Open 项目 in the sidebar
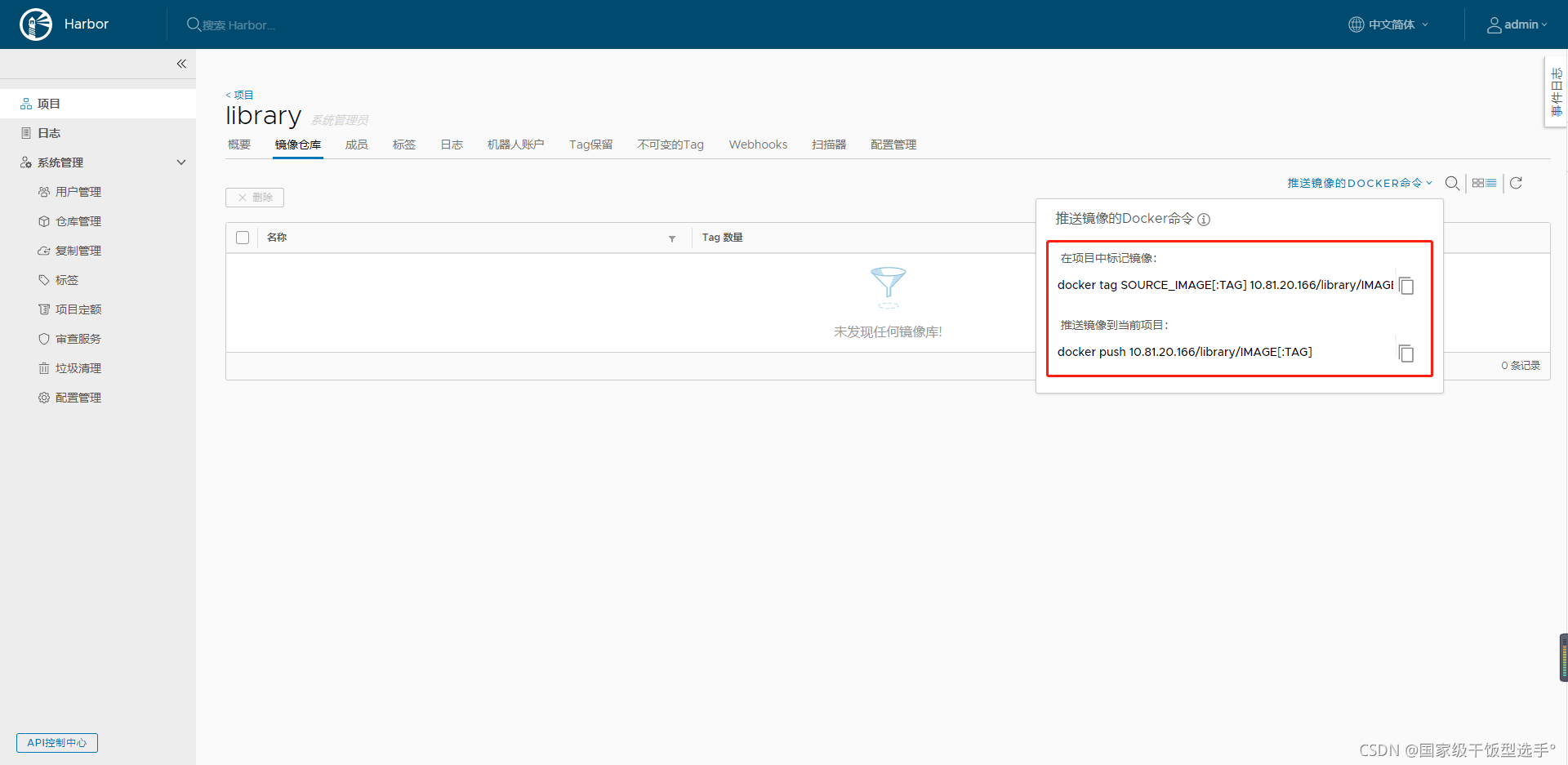Image resolution: width=1568 pixels, height=765 pixels. pos(98,104)
